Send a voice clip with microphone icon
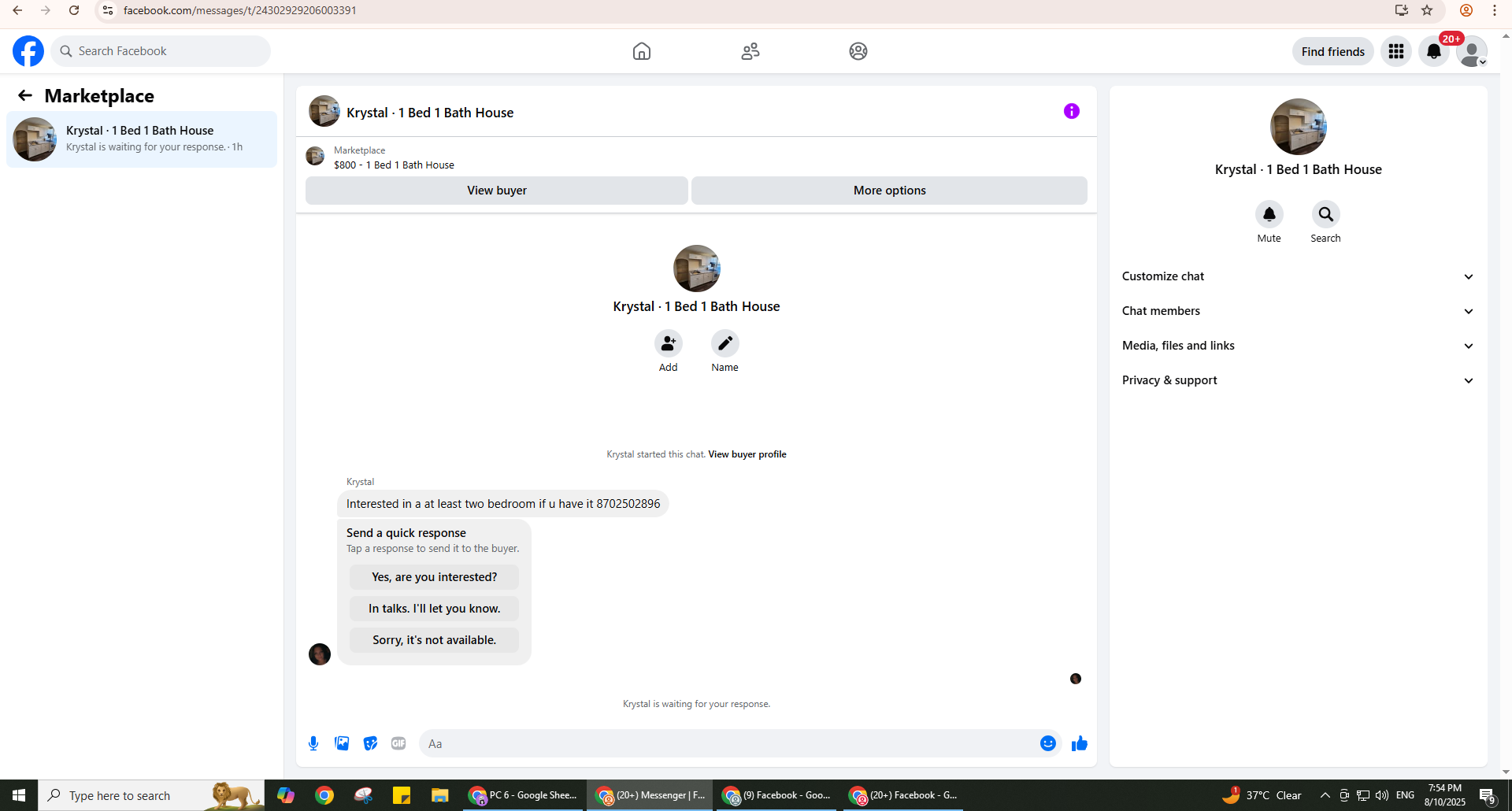This screenshot has width=1512, height=811. pyautogui.click(x=313, y=743)
